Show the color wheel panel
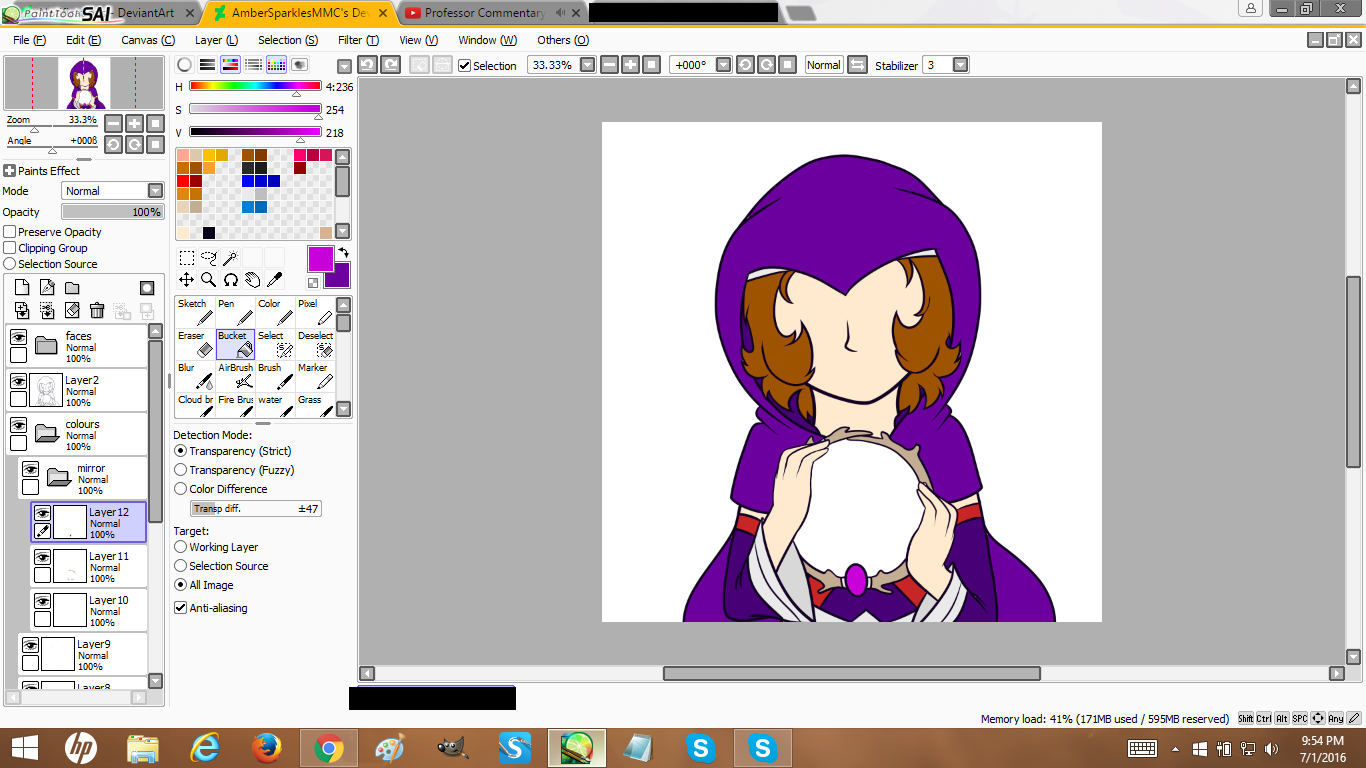This screenshot has width=1366, height=768. pos(184,65)
